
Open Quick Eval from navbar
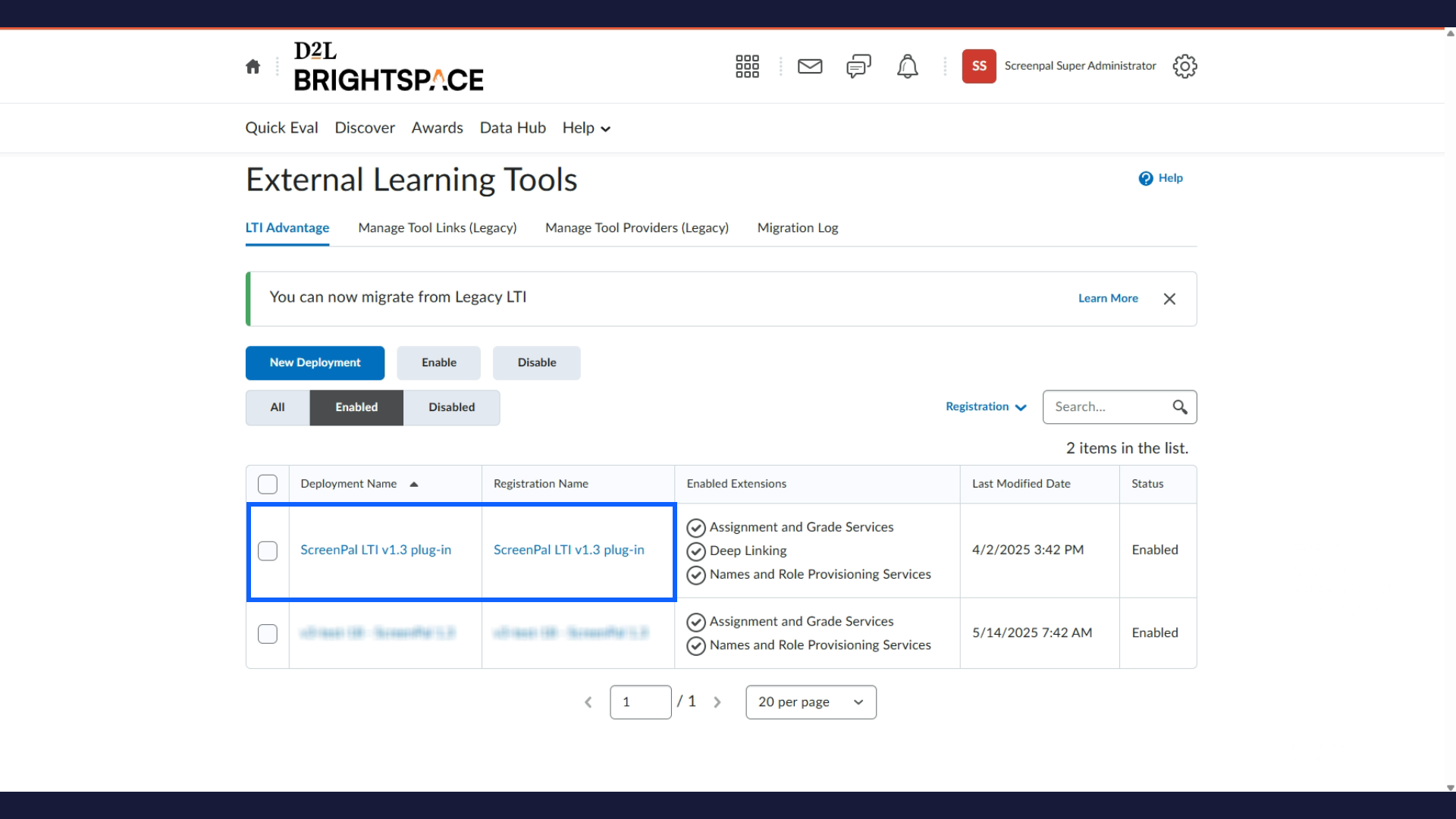[281, 128]
